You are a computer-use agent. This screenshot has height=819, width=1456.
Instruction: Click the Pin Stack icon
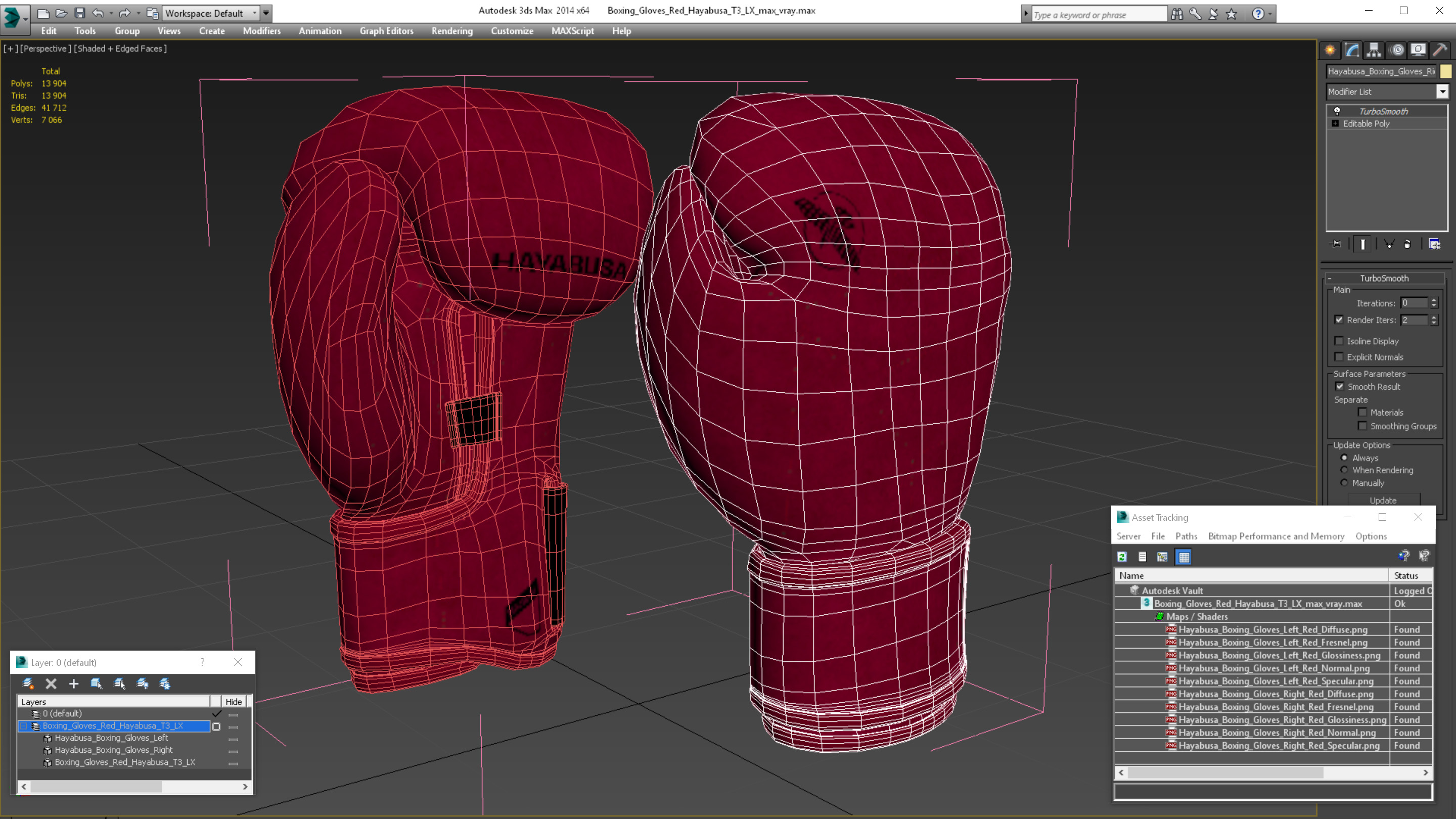(1336, 244)
